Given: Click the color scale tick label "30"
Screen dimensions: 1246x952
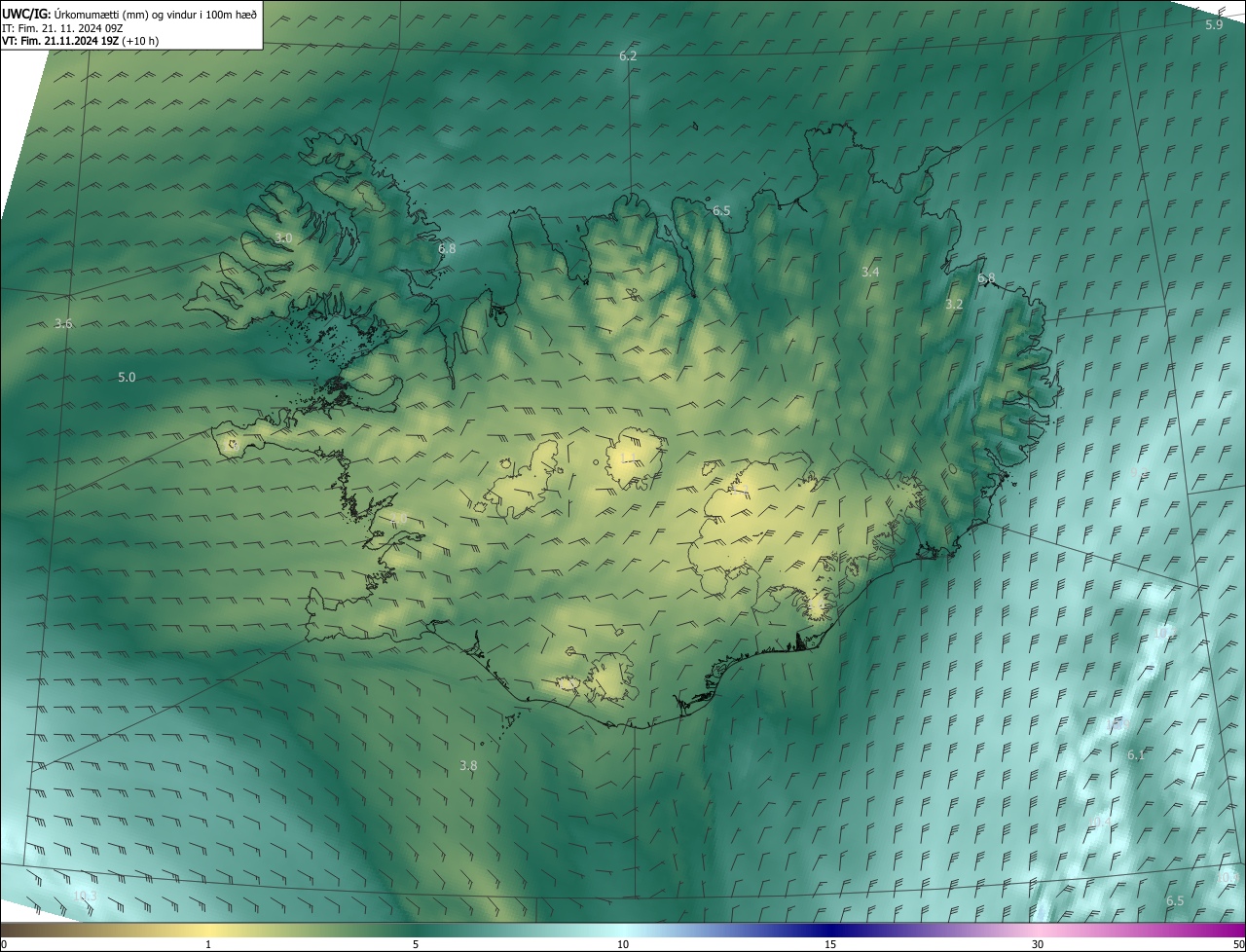Looking at the screenshot, I should point(1038,944).
